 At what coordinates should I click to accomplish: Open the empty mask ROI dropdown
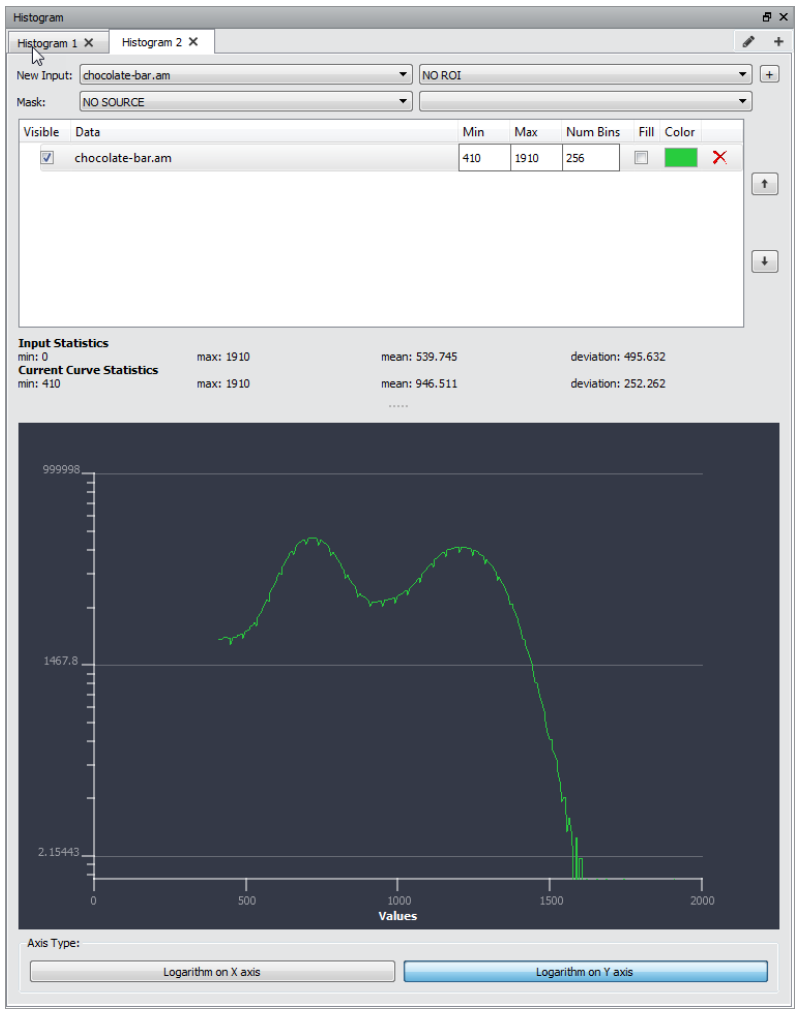point(585,102)
